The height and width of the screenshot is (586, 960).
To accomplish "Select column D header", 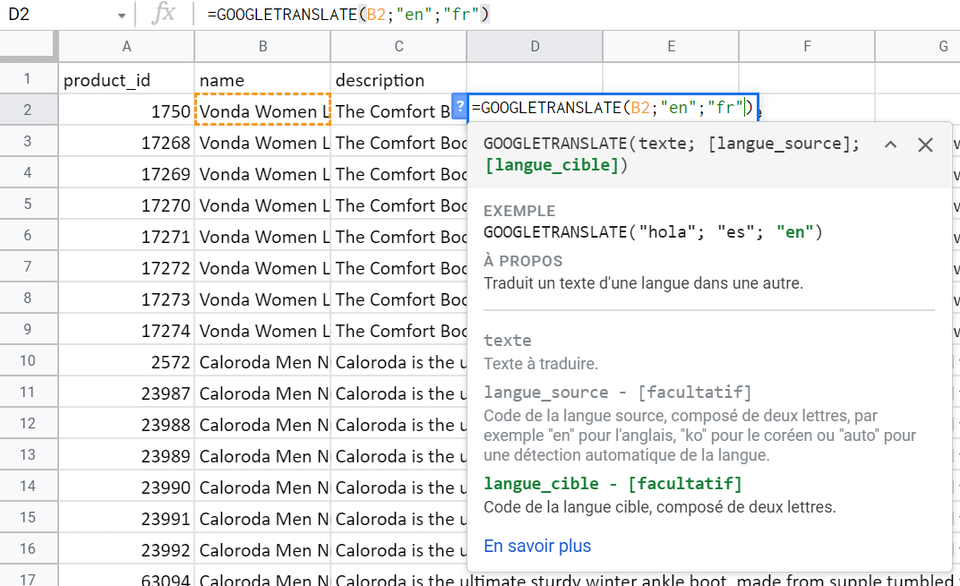I will [534, 47].
